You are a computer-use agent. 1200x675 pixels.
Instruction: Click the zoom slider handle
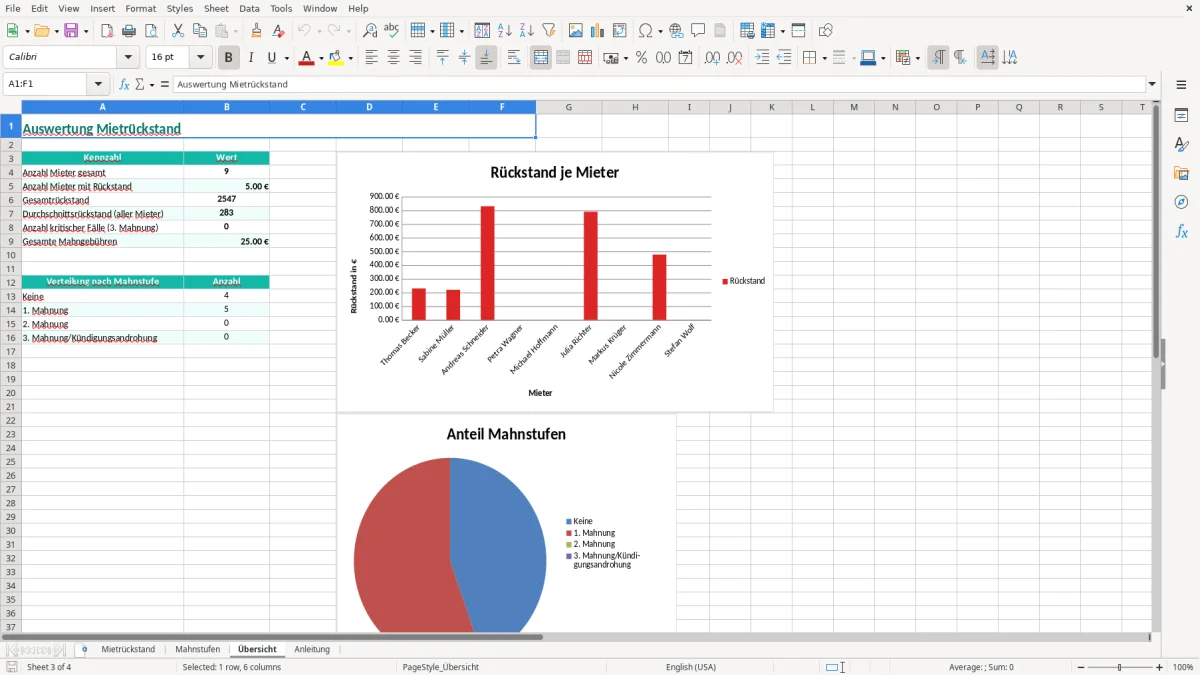[x=1120, y=667]
